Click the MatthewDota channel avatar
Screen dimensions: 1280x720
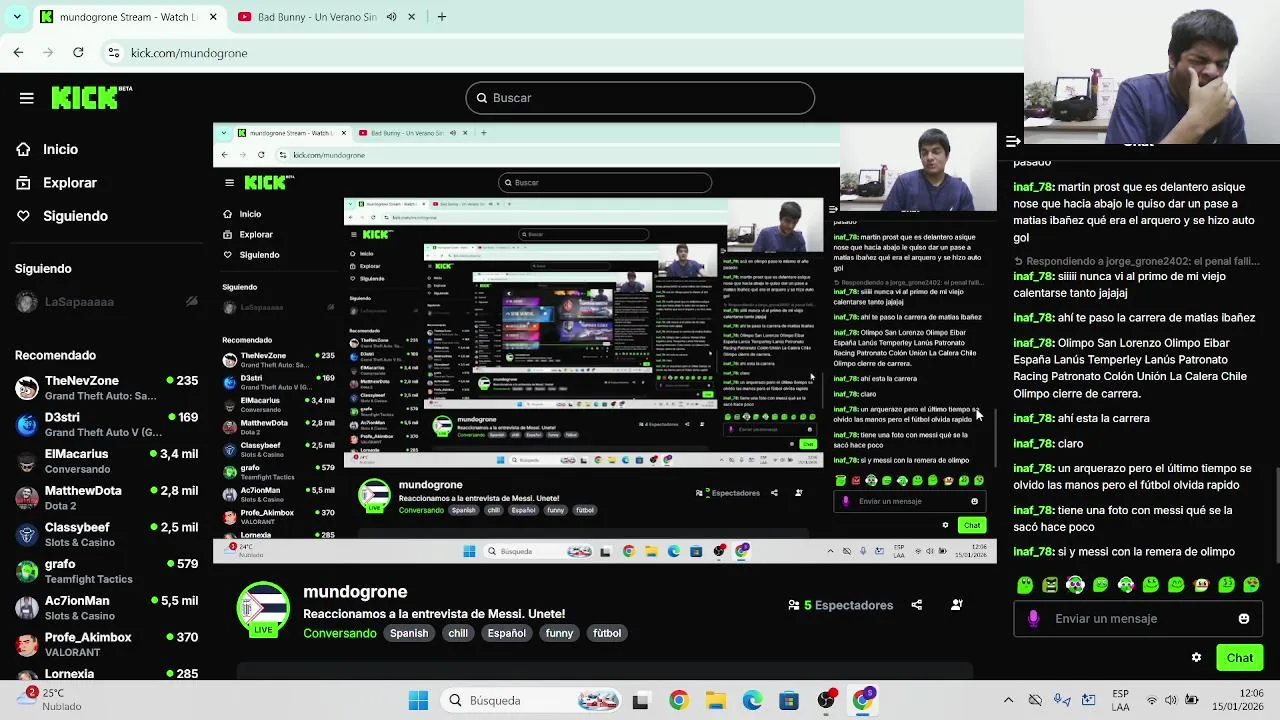[x=27, y=498]
